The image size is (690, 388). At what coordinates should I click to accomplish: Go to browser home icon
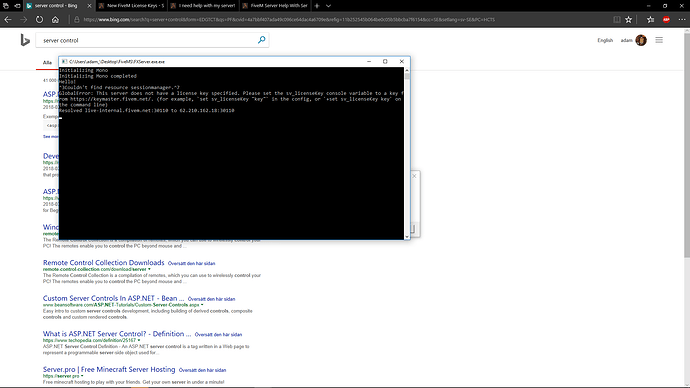tap(55, 19)
